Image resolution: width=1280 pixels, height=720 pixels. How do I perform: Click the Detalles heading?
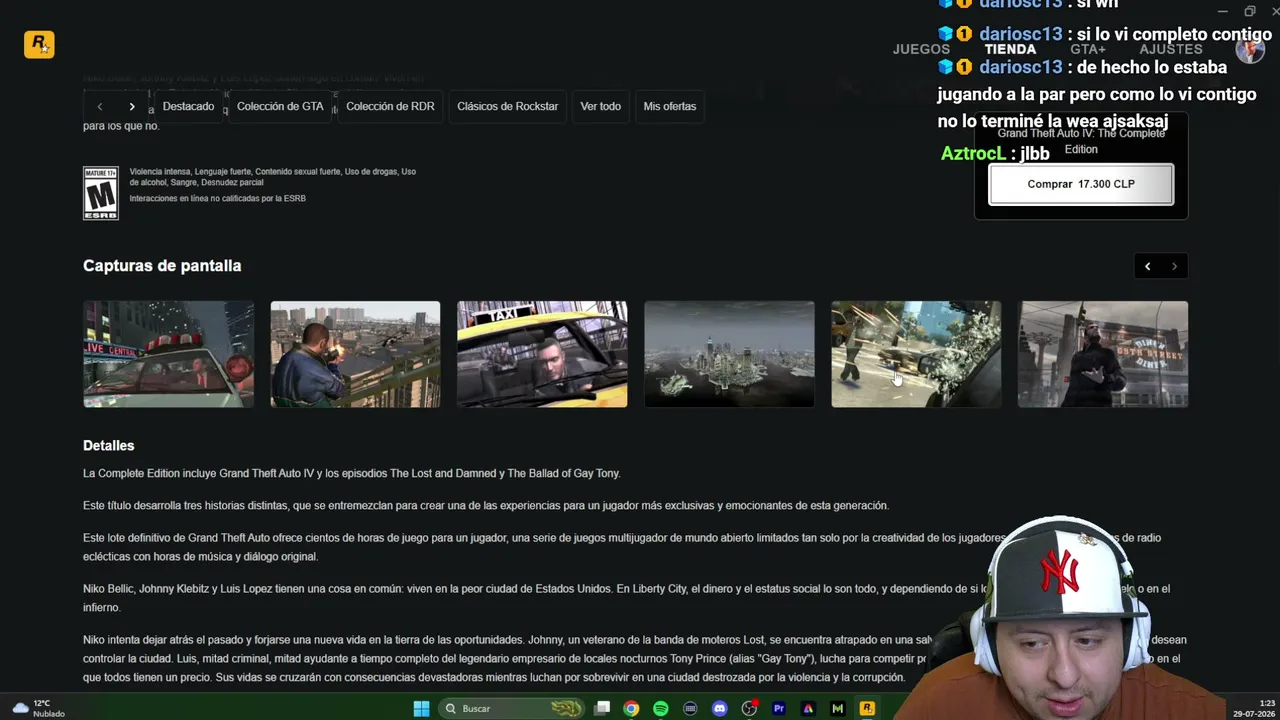108,446
